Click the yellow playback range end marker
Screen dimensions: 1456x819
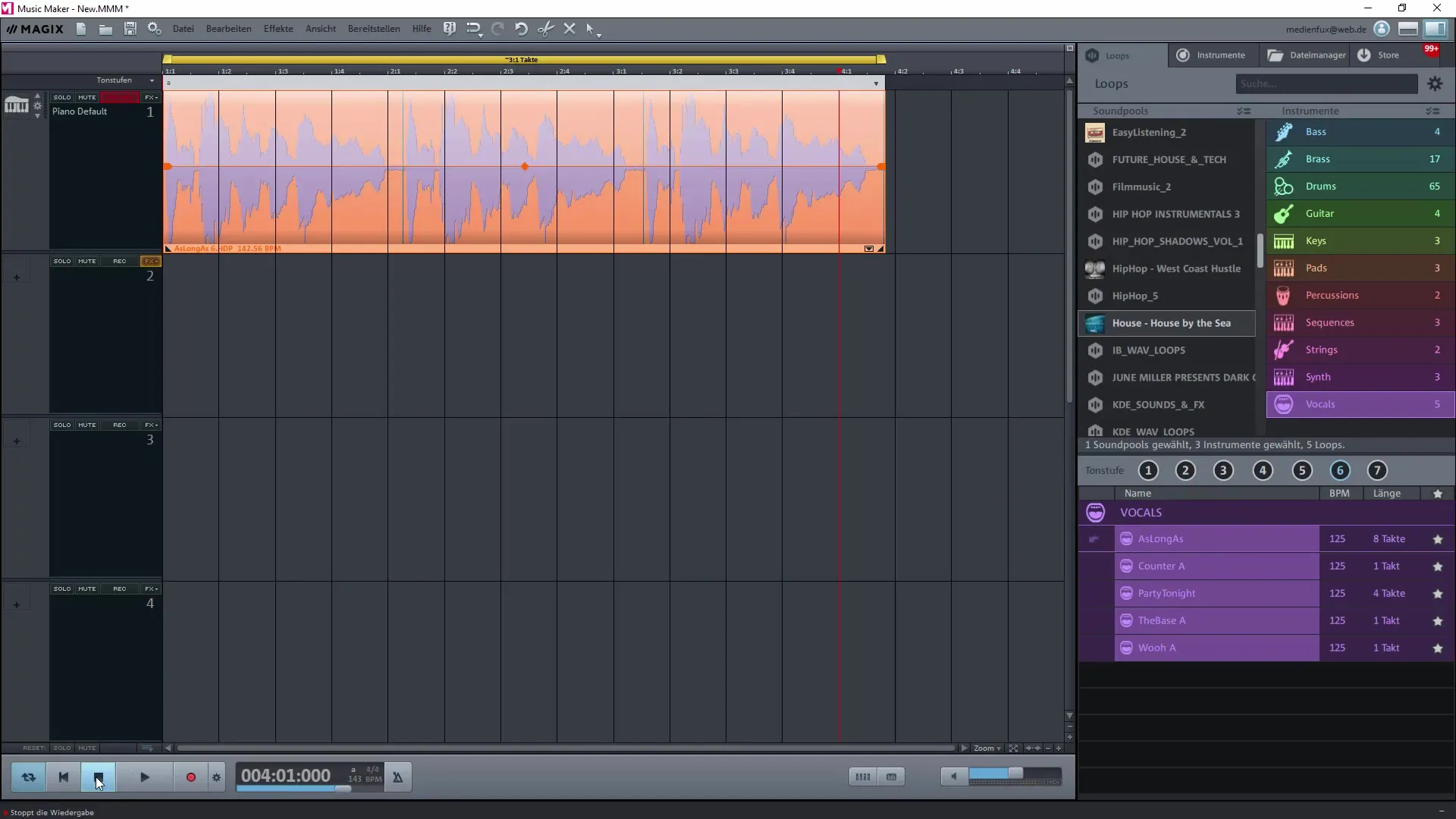(x=880, y=59)
